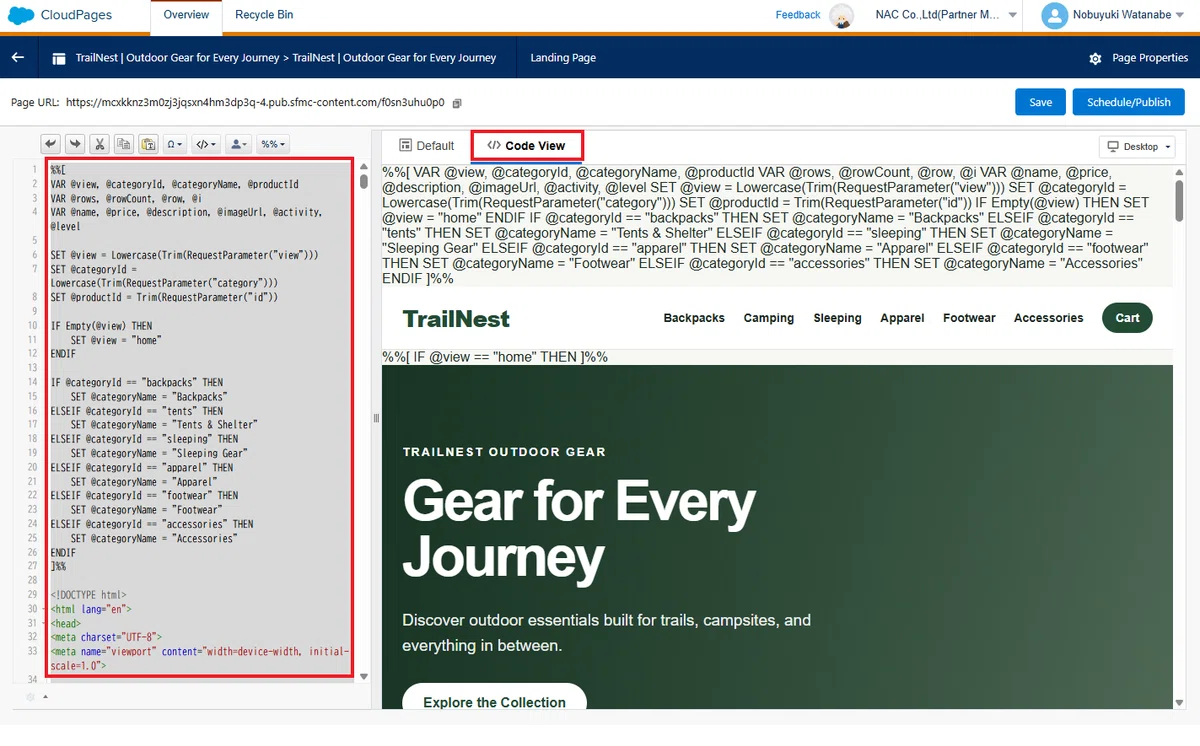This screenshot has width=1200, height=746.
Task: Click the Save button
Action: 1040,102
